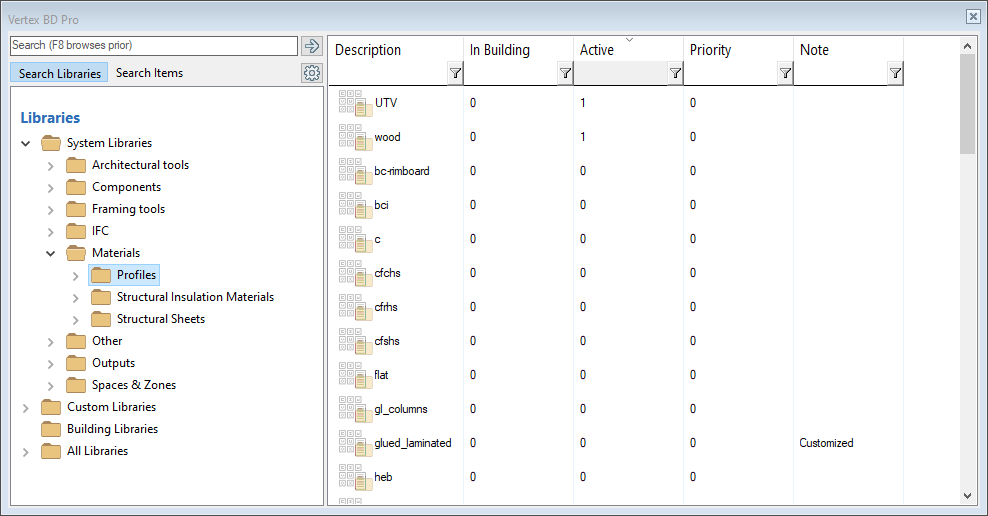Viewport: 988px width, 516px height.
Task: Expand the Custom Libraries node
Action: coord(26,407)
